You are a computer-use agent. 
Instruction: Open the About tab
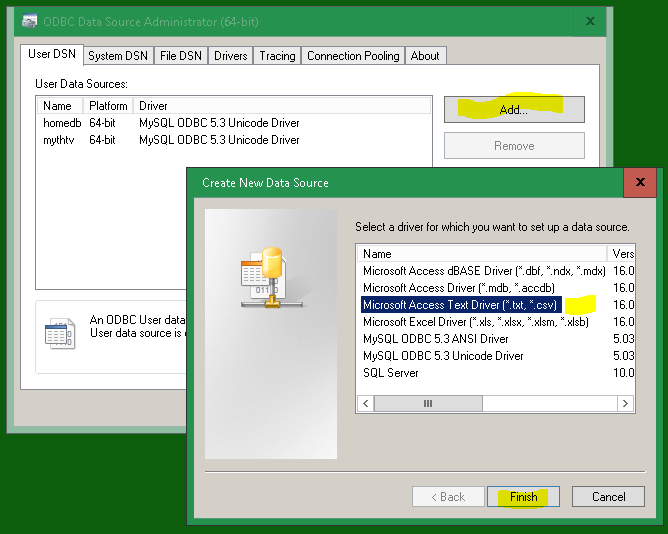point(425,56)
